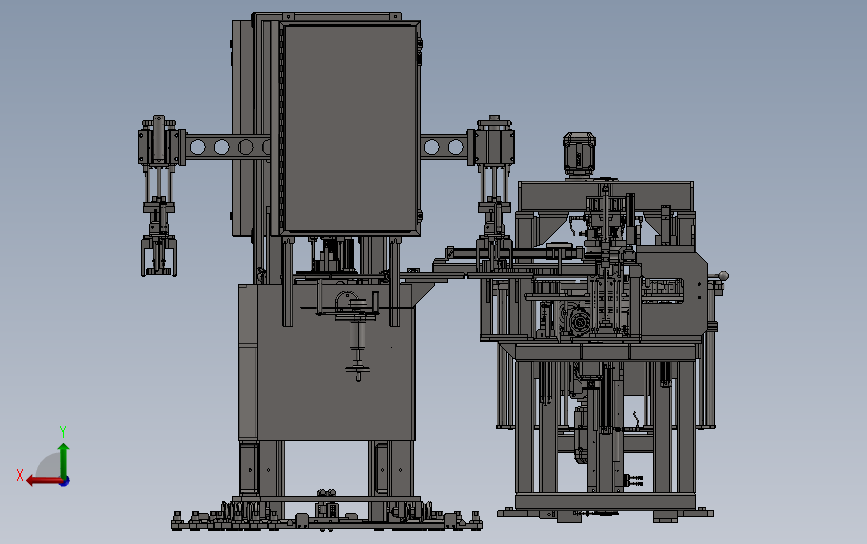Viewport: 867px width, 544px height.
Task: Select the large cabinet door panel on the tower
Action: coord(349,128)
